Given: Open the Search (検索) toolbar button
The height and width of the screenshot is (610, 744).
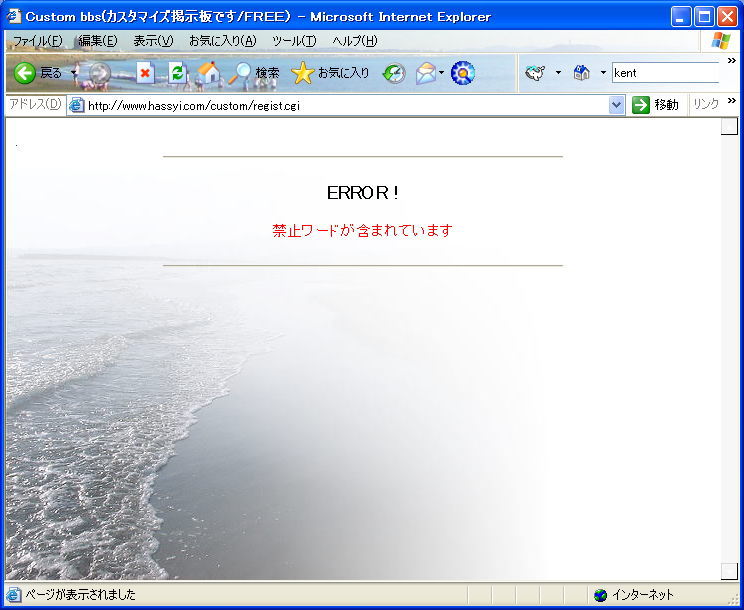Looking at the screenshot, I should coord(254,73).
